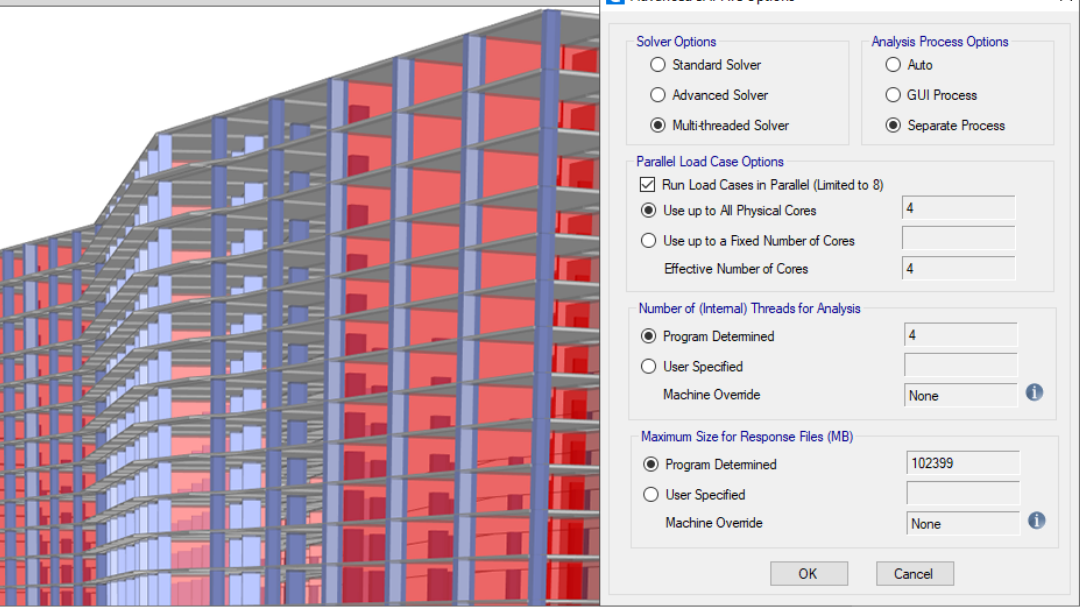The height and width of the screenshot is (607, 1080).
Task: Select the Multi-threaded Solver option
Action: 658,126
